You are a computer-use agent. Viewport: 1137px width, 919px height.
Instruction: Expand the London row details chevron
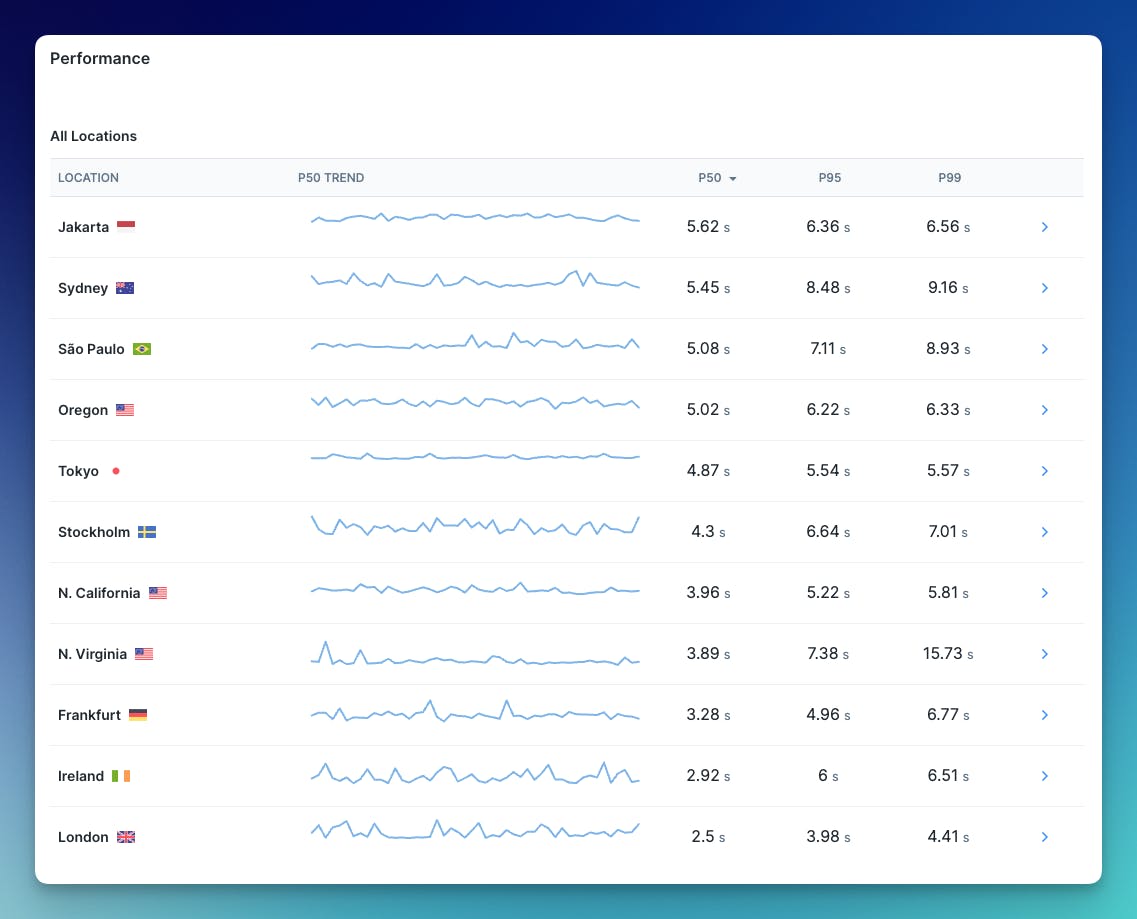pyautogui.click(x=1044, y=837)
